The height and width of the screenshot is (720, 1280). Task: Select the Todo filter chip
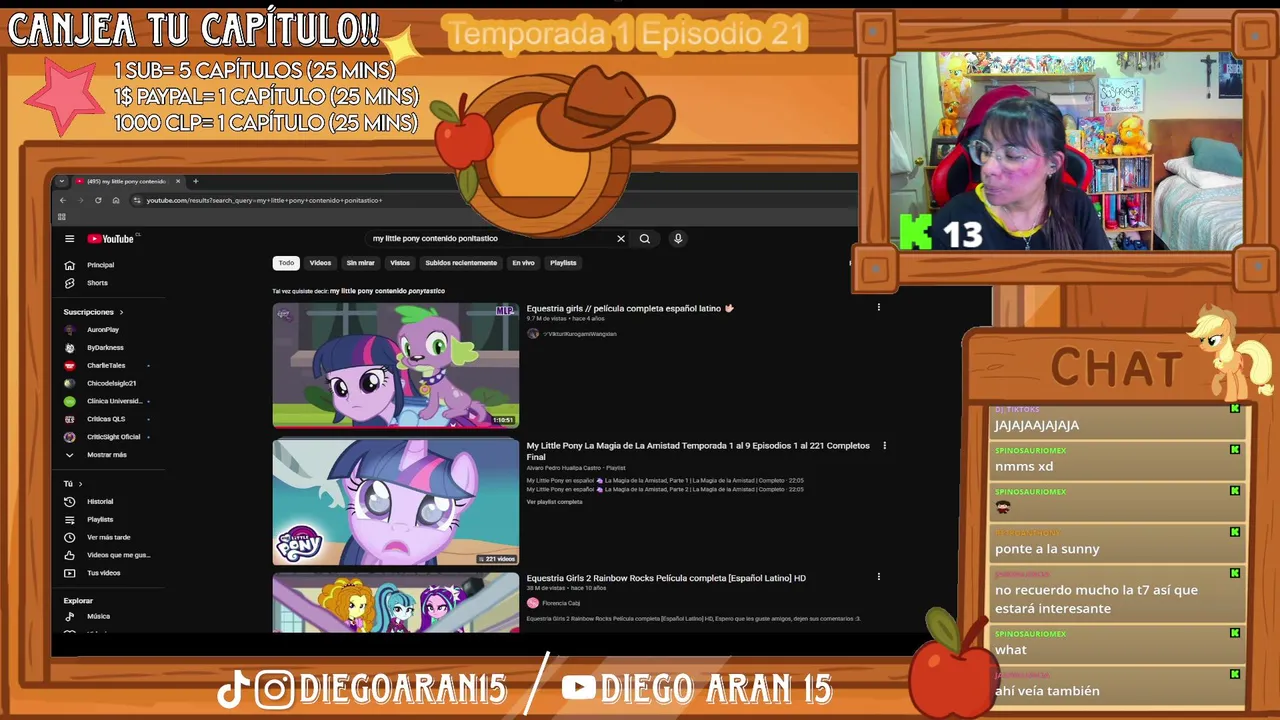286,263
